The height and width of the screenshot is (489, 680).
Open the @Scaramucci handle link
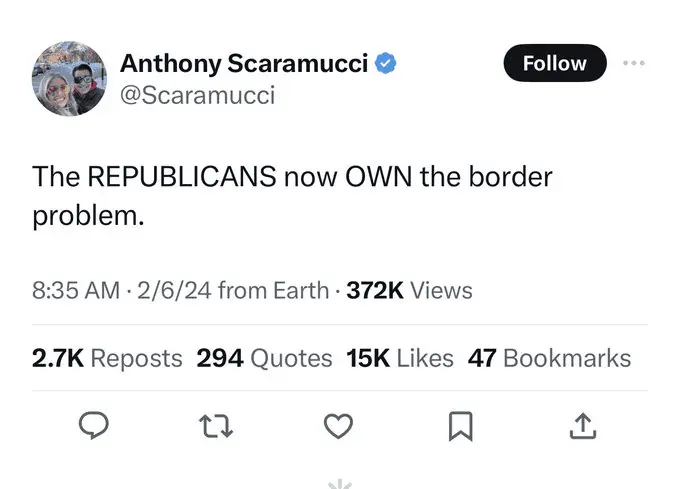197,95
